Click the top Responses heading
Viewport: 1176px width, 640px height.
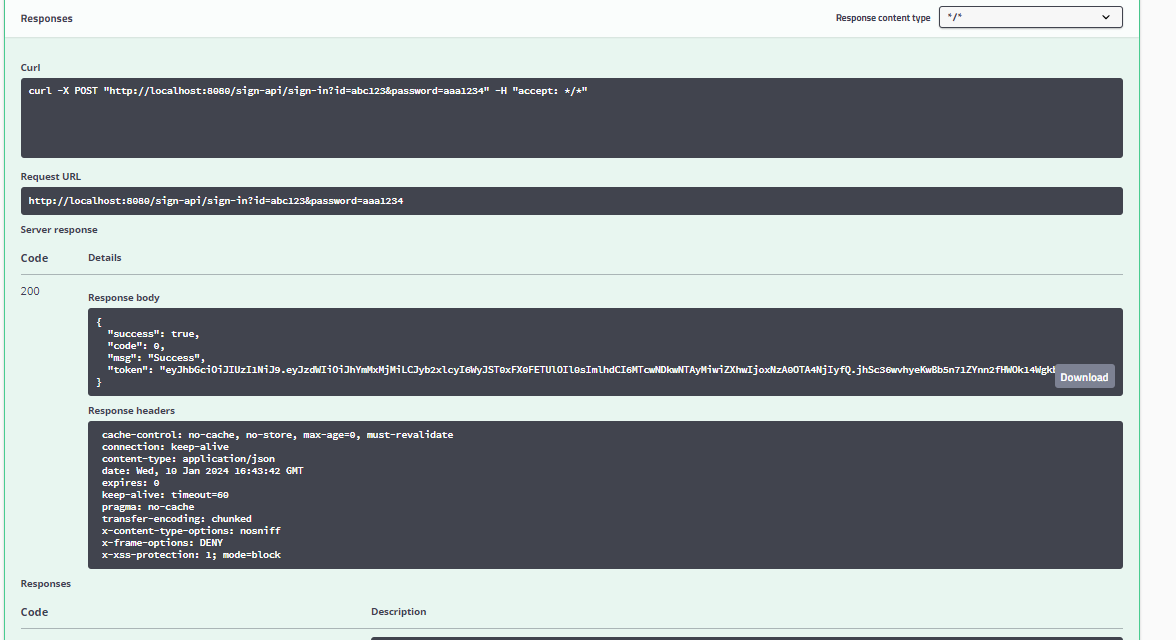[46, 19]
